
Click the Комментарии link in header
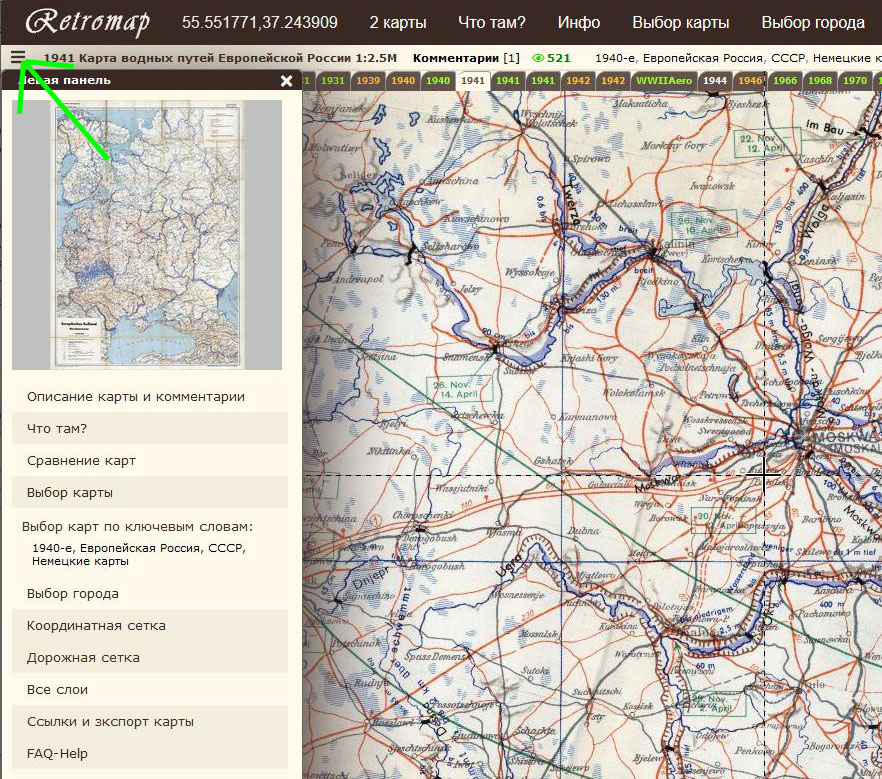pos(456,58)
